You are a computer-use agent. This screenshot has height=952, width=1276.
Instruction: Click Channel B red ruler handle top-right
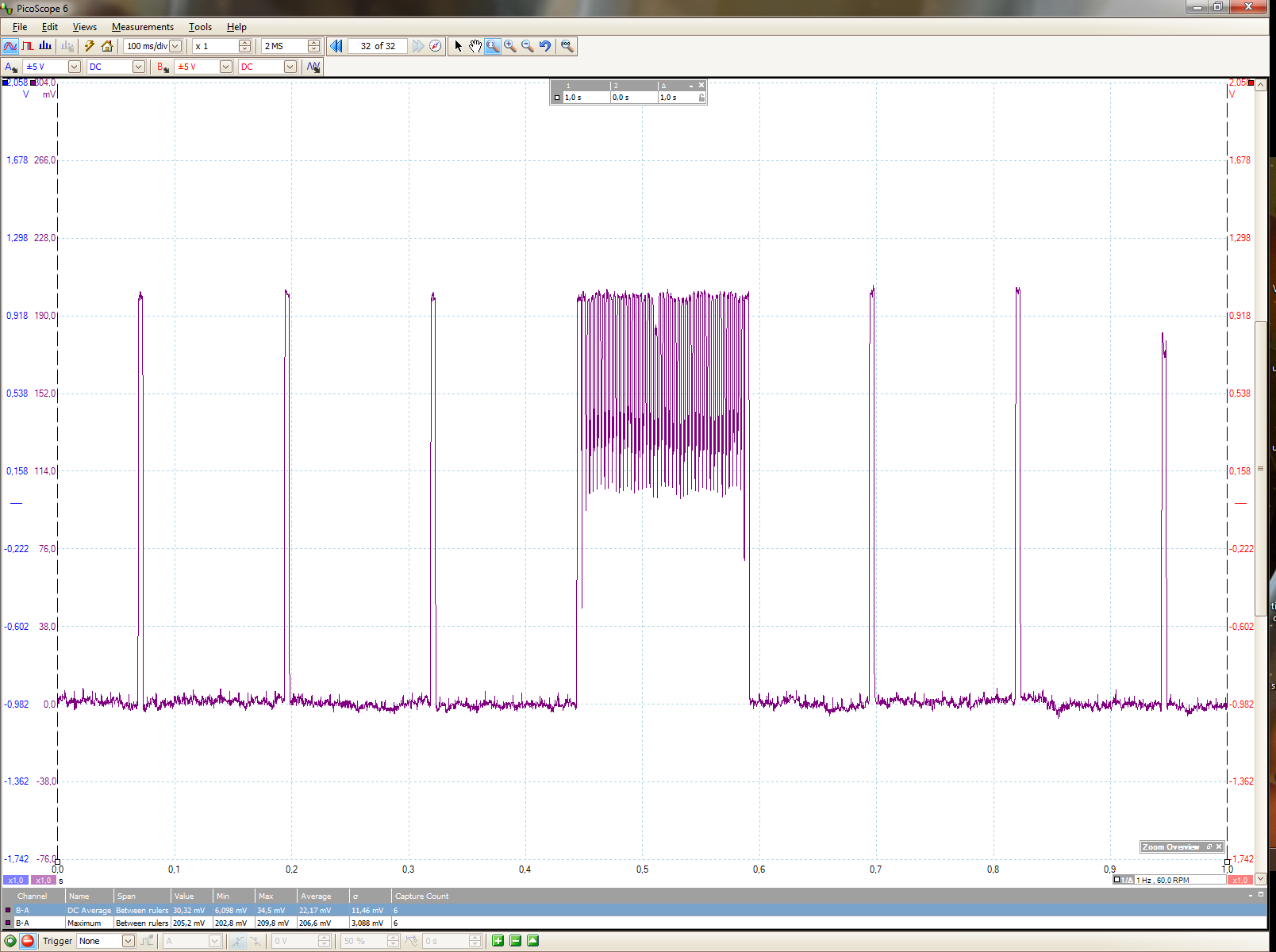(1251, 82)
